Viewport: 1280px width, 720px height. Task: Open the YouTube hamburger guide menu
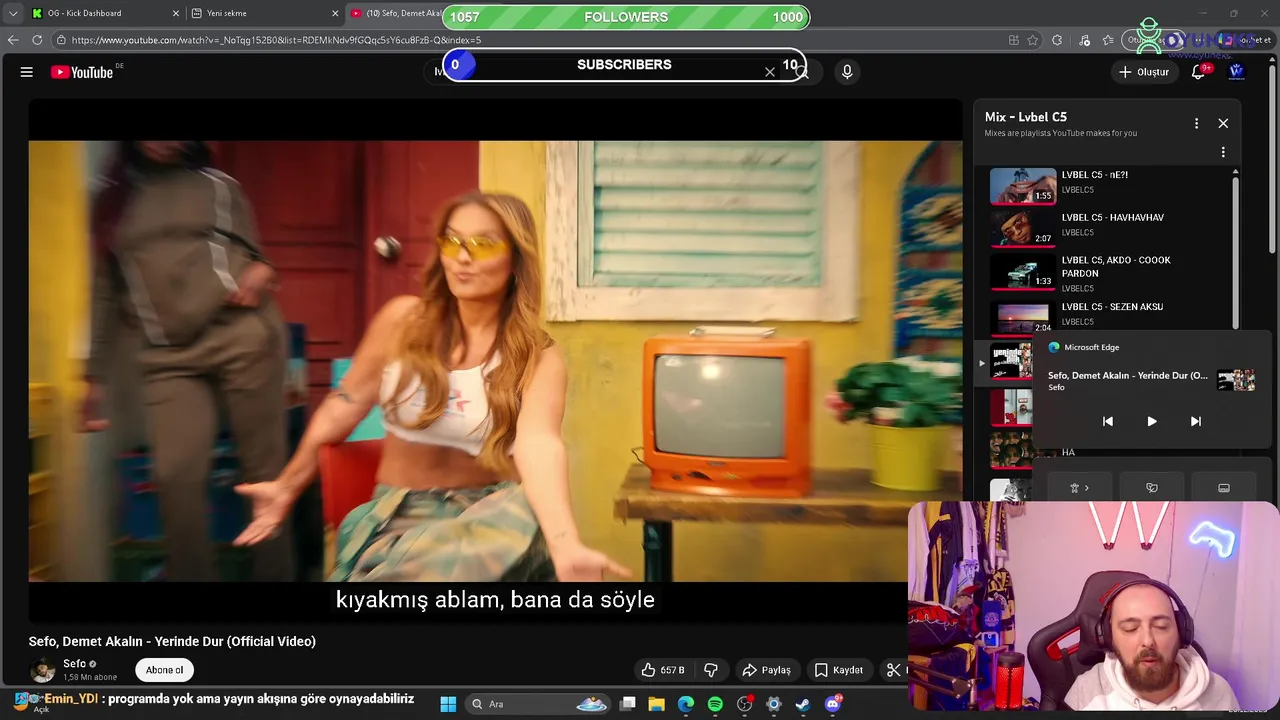click(x=27, y=72)
